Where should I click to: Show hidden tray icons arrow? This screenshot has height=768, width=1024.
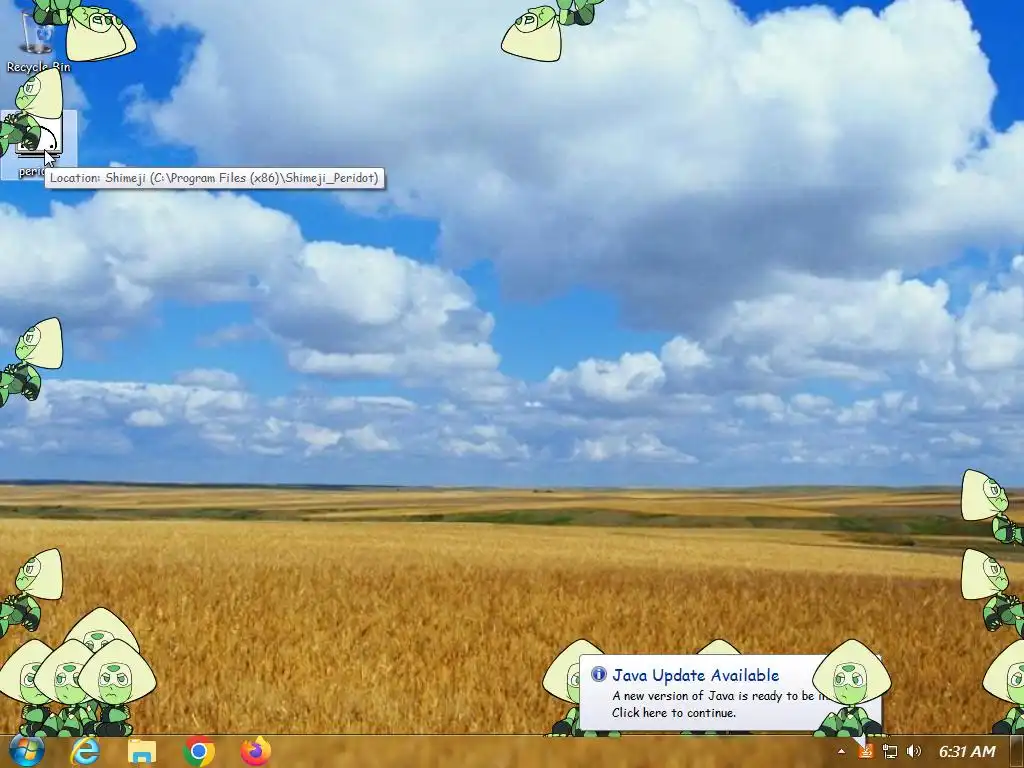(x=841, y=752)
